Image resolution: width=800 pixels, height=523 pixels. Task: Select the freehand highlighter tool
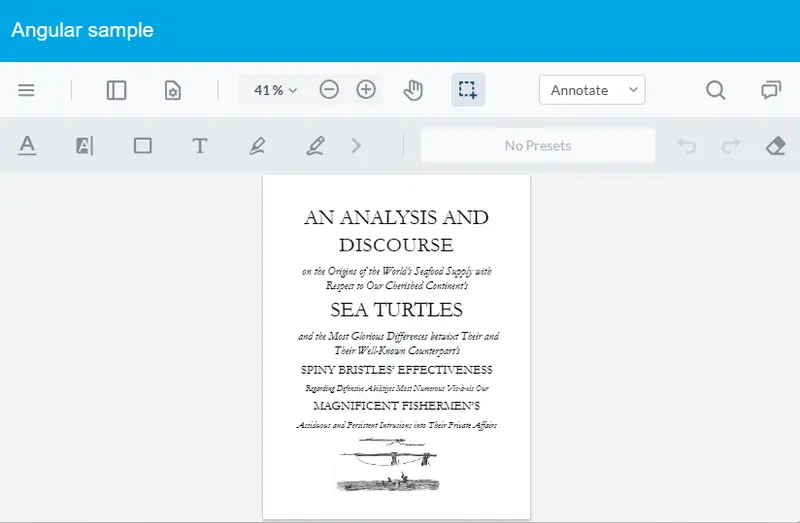point(257,146)
